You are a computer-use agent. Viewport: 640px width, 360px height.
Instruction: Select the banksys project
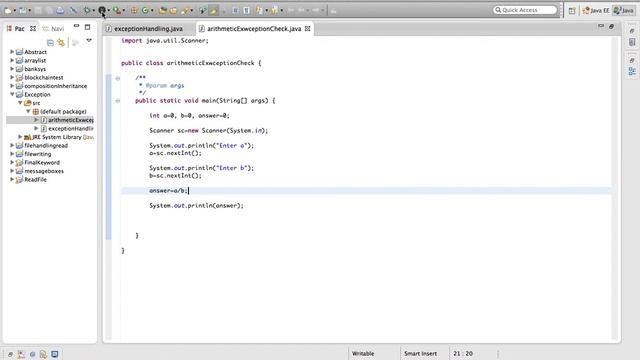(35, 69)
